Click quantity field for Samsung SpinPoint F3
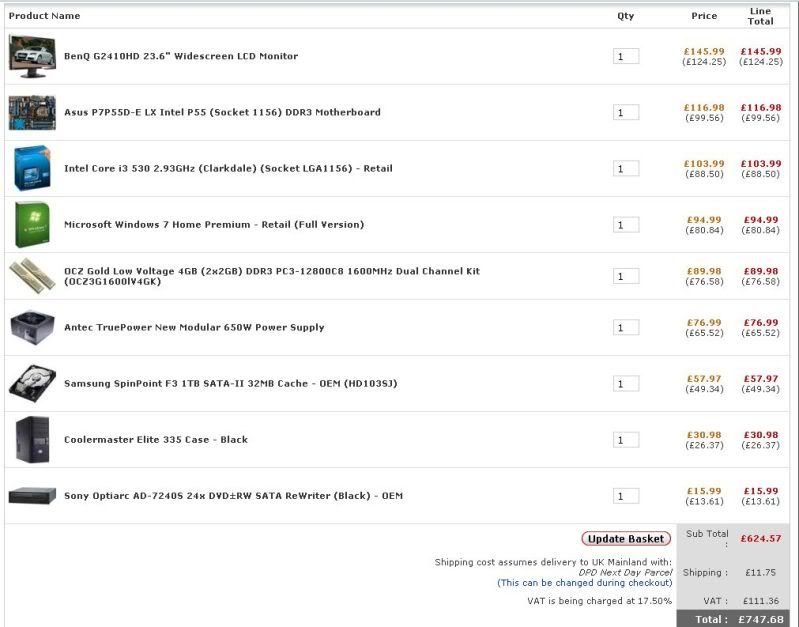Image resolution: width=799 pixels, height=627 pixels. [626, 383]
